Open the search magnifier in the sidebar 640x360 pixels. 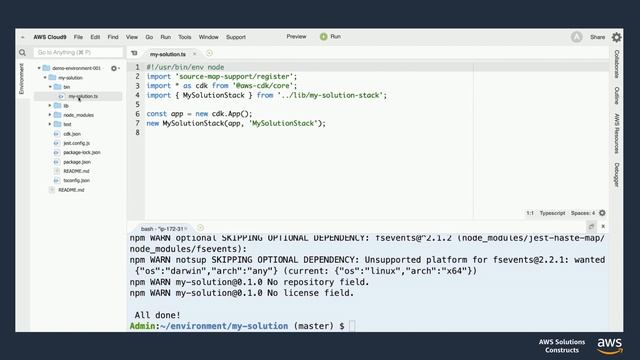(22, 53)
